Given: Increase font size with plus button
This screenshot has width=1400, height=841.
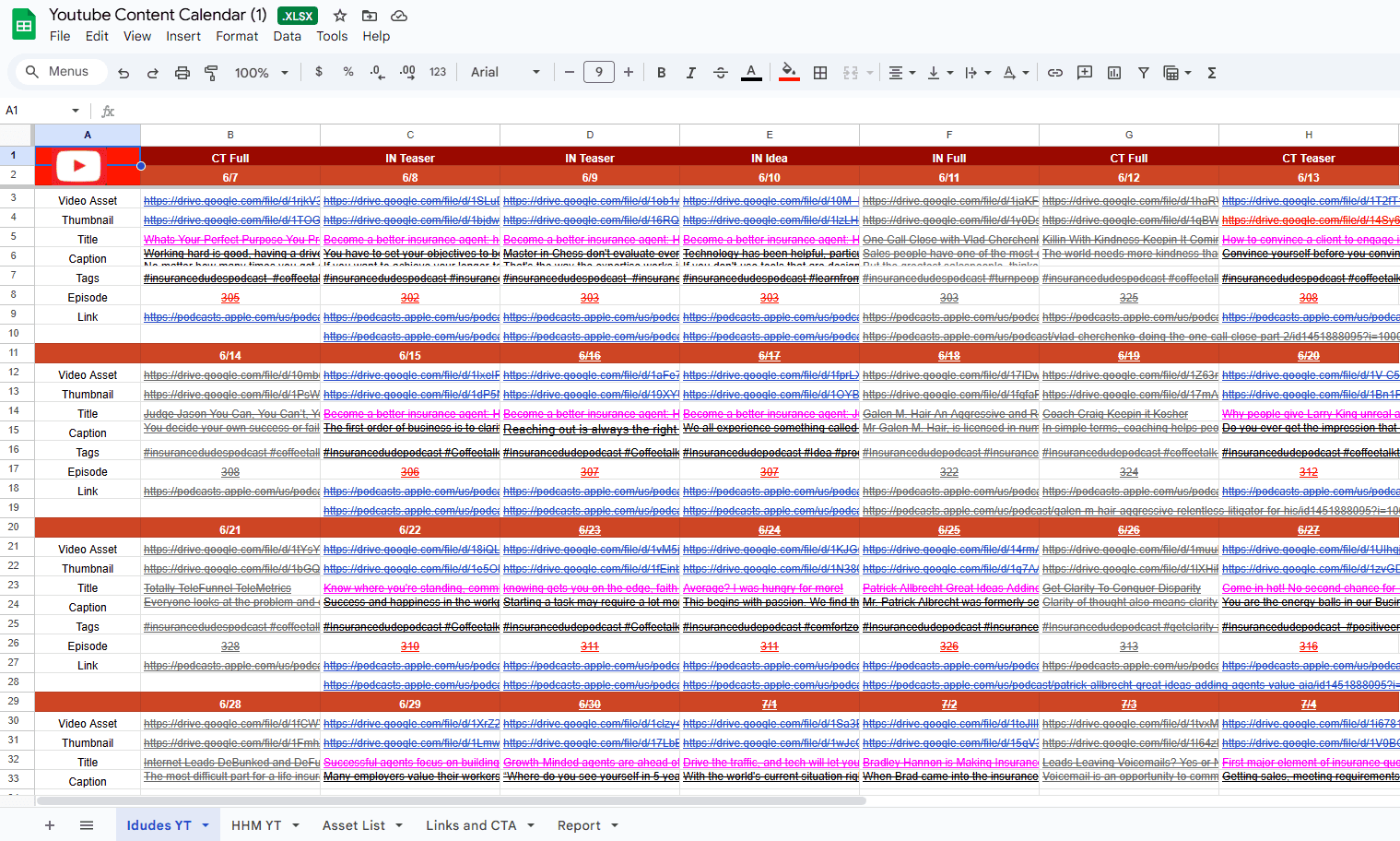Looking at the screenshot, I should [x=629, y=72].
